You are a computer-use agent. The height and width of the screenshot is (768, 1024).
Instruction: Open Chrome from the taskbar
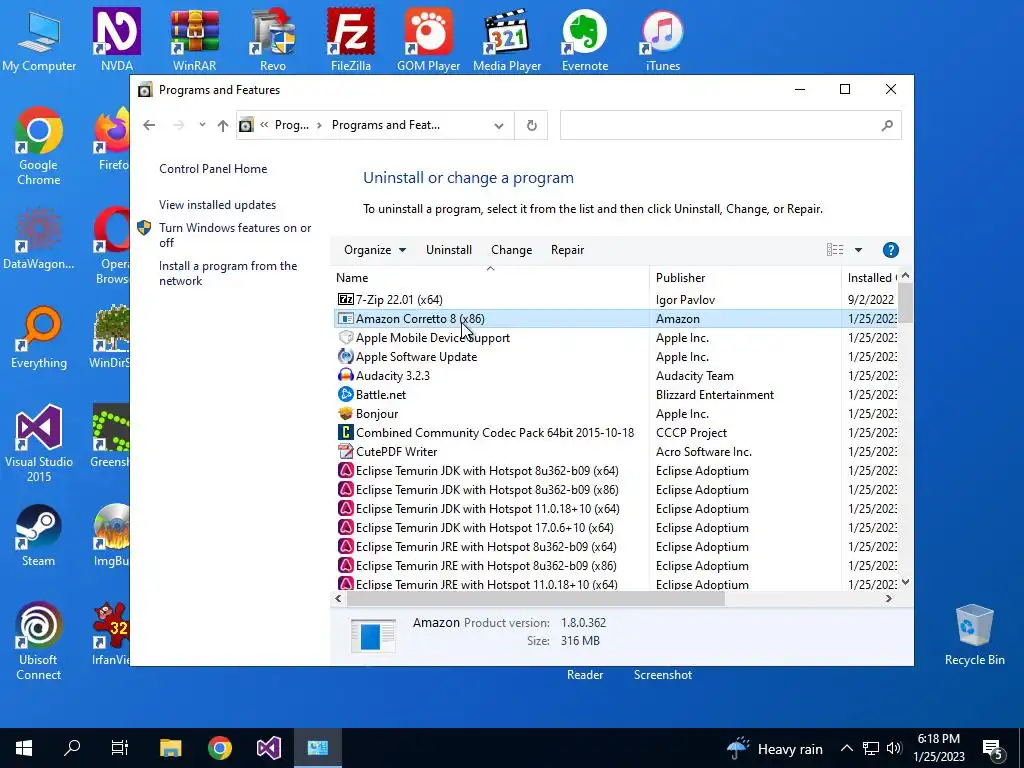[x=219, y=748]
